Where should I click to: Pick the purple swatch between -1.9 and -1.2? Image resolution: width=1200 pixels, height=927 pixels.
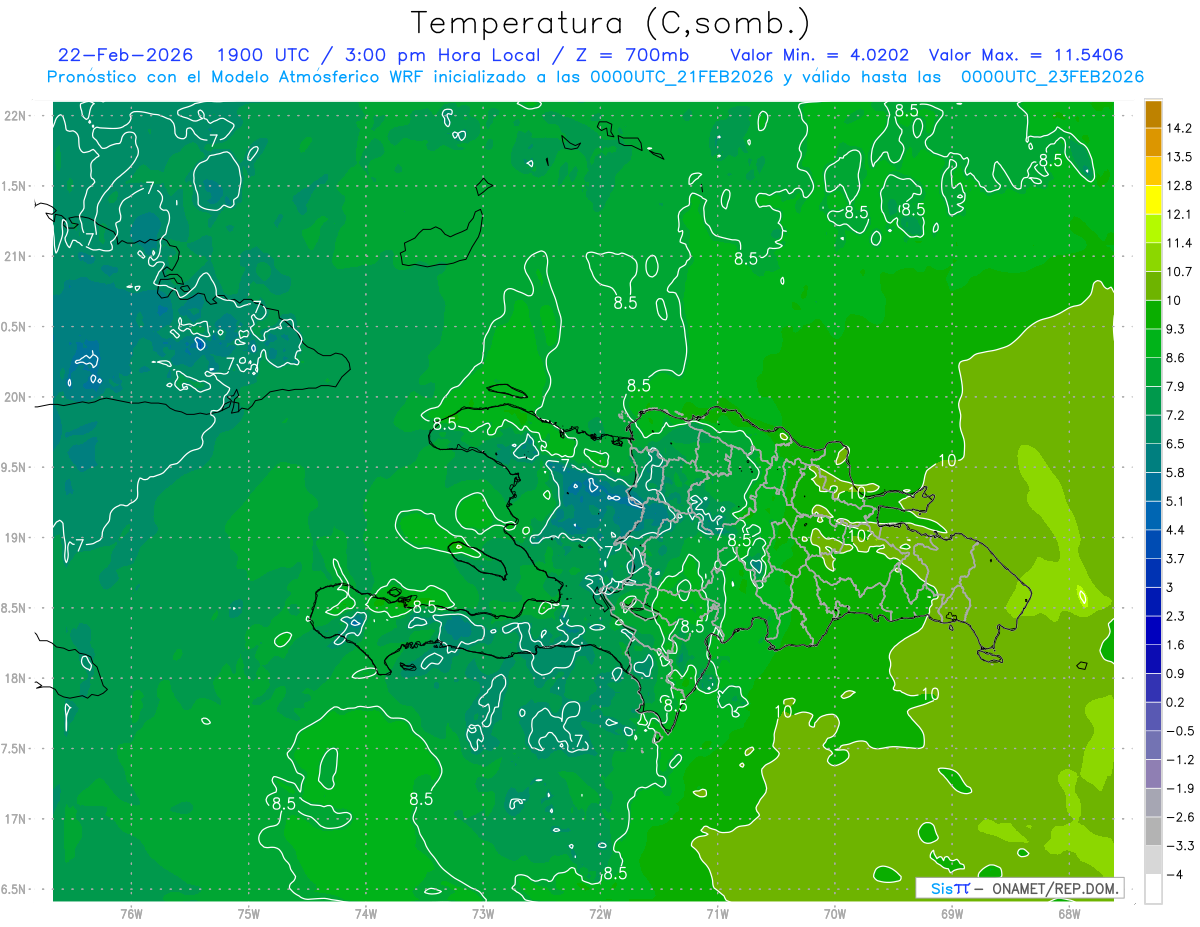[1153, 774]
